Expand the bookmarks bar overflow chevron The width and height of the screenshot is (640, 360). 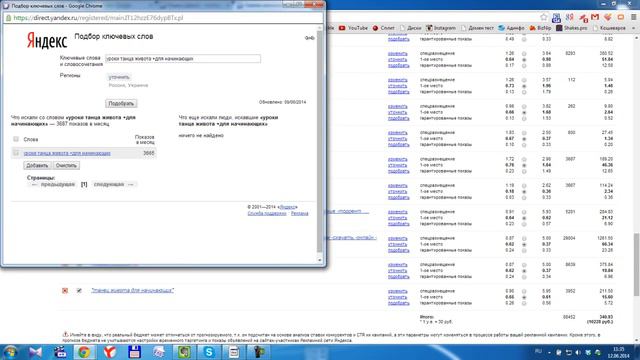(x=633, y=28)
